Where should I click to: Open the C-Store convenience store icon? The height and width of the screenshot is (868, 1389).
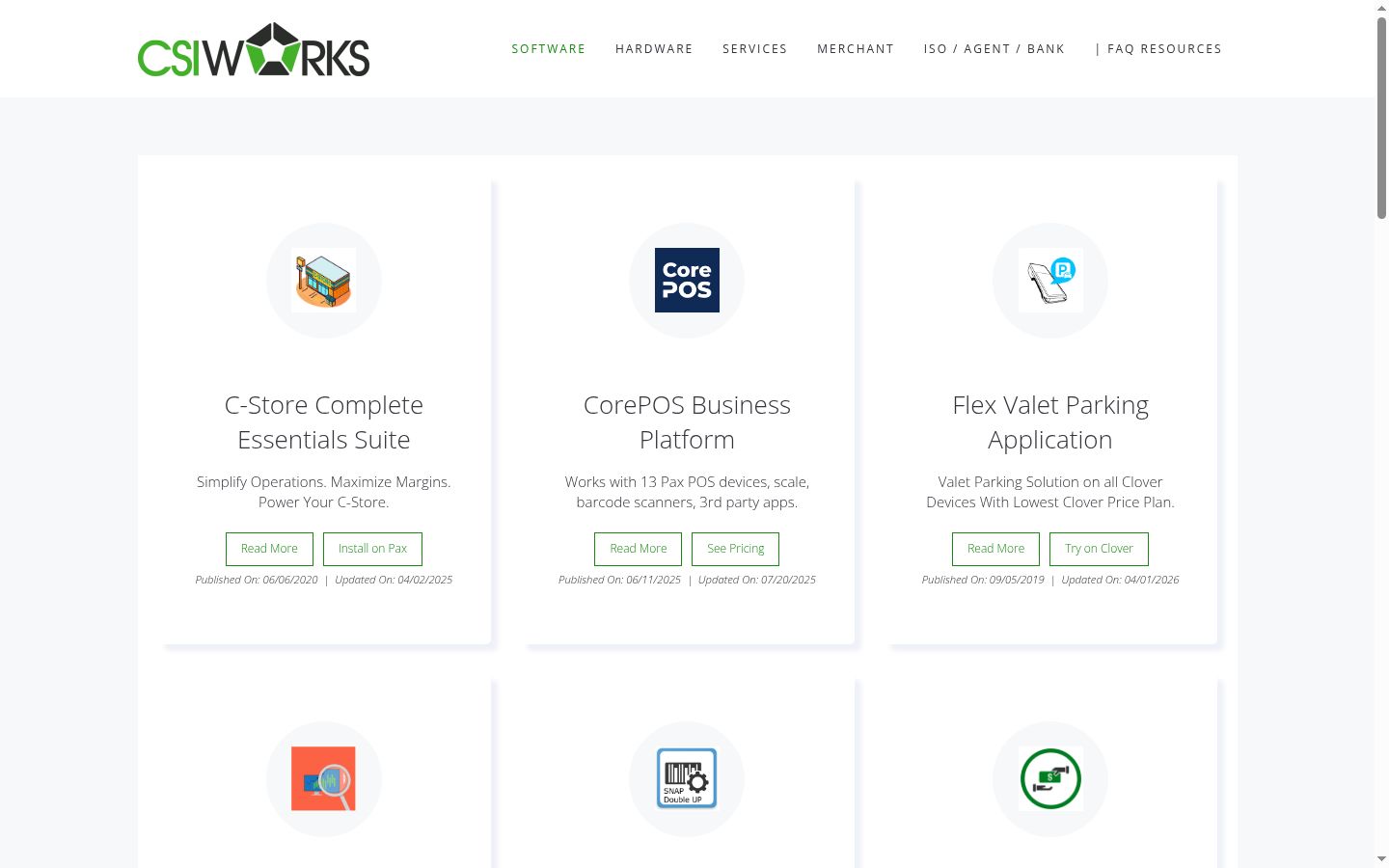tap(324, 281)
